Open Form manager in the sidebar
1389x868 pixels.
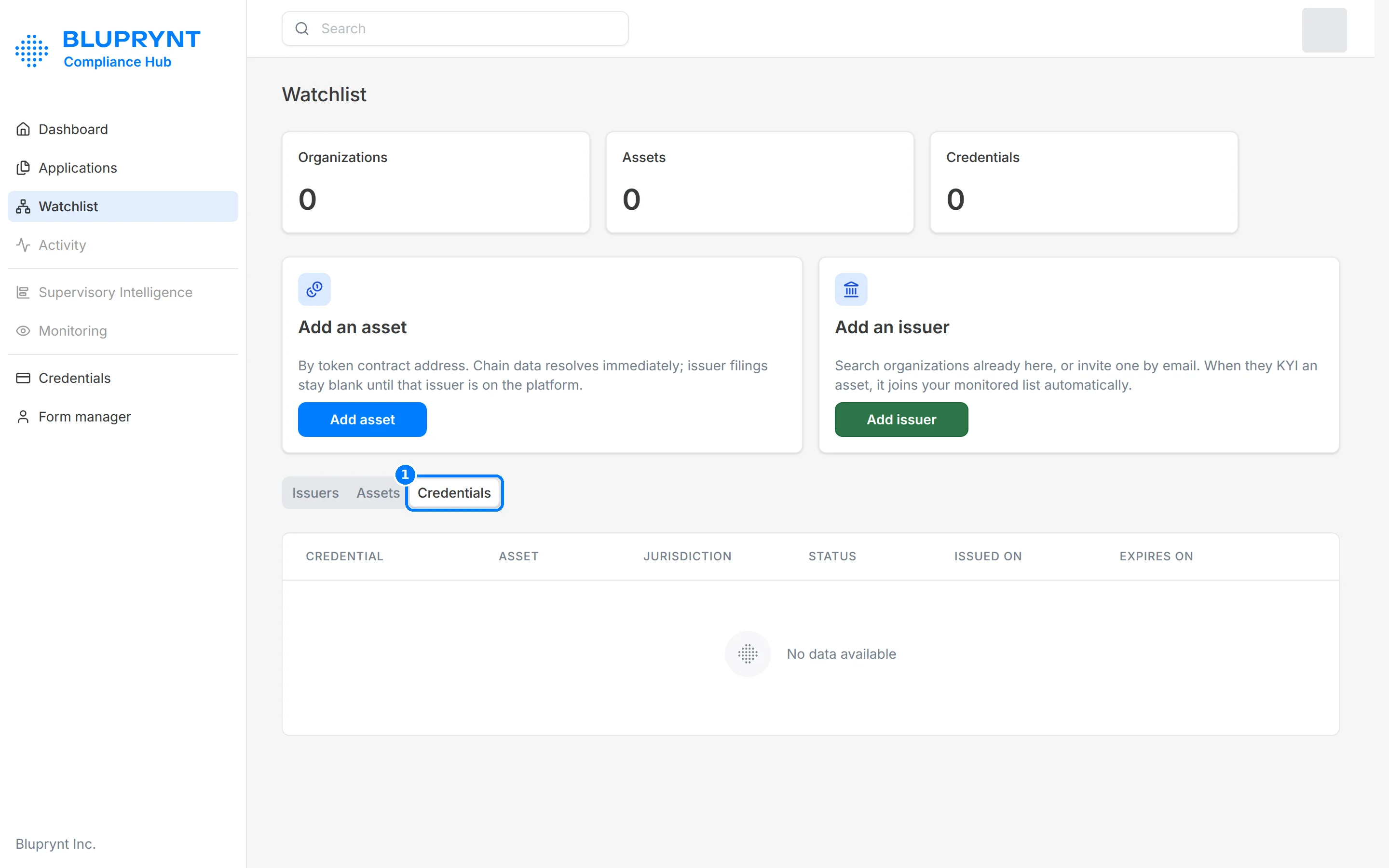[x=123, y=416]
